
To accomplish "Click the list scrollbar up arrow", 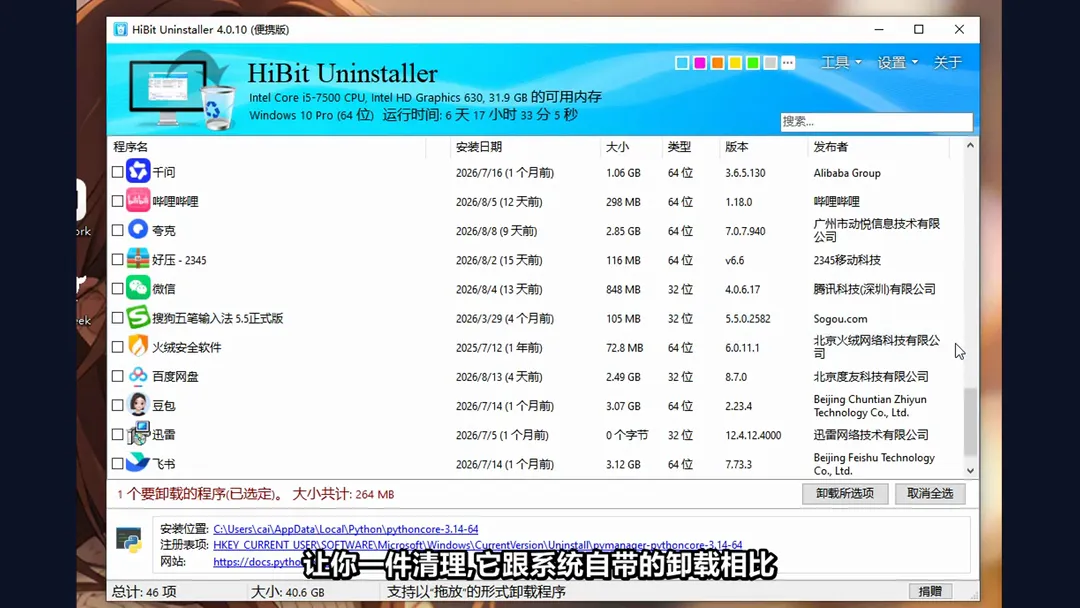I will coord(970,145).
